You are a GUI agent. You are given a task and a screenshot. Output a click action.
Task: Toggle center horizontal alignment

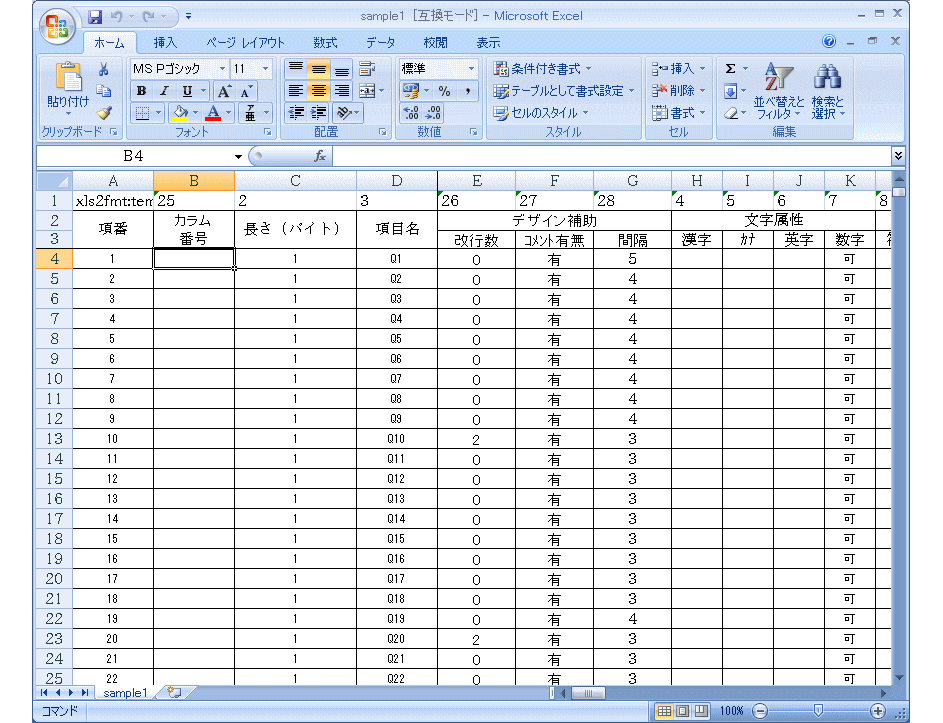coord(319,91)
